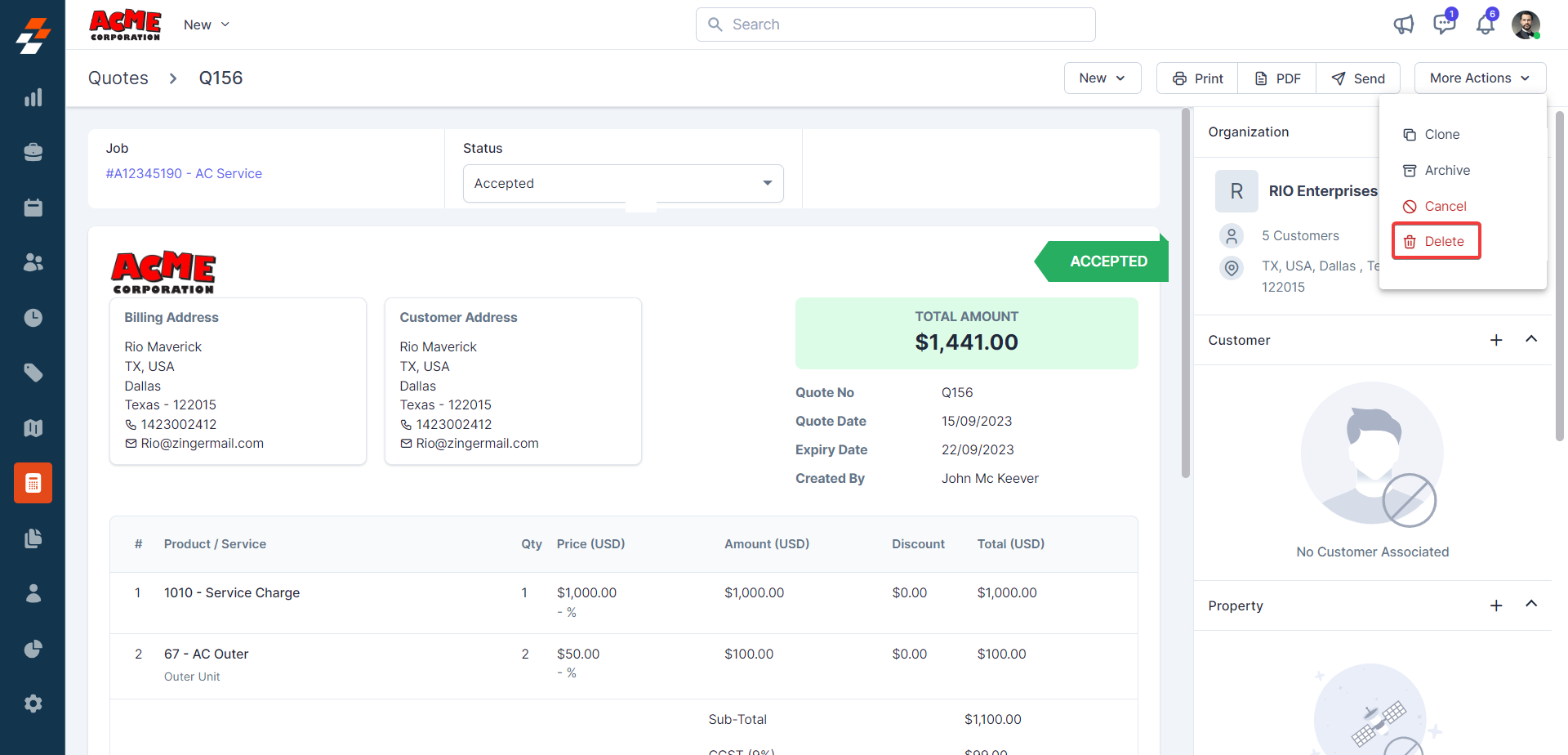Screen dimensions: 1568x755
Task: Open the settings gear sidebar icon
Action: [33, 704]
